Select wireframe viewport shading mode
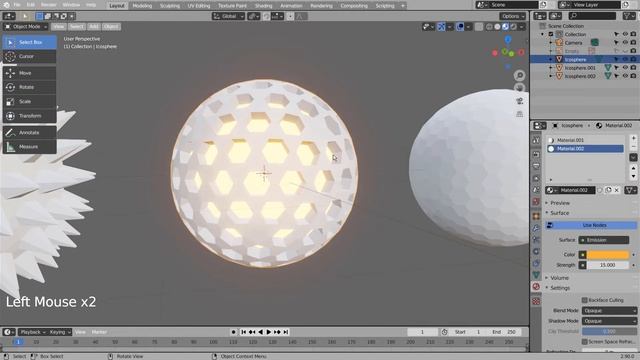Image resolution: width=640 pixels, height=360 pixels. 489,27
